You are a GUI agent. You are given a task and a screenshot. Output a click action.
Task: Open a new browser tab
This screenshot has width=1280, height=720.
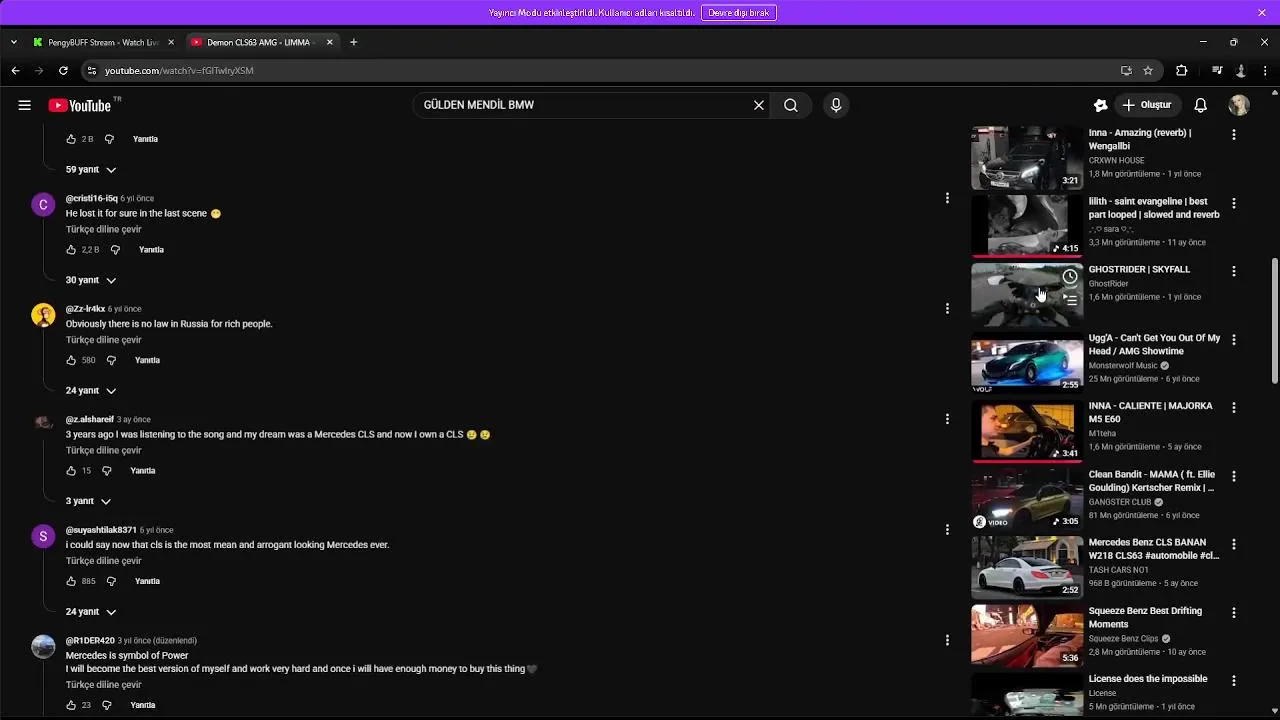pos(353,42)
